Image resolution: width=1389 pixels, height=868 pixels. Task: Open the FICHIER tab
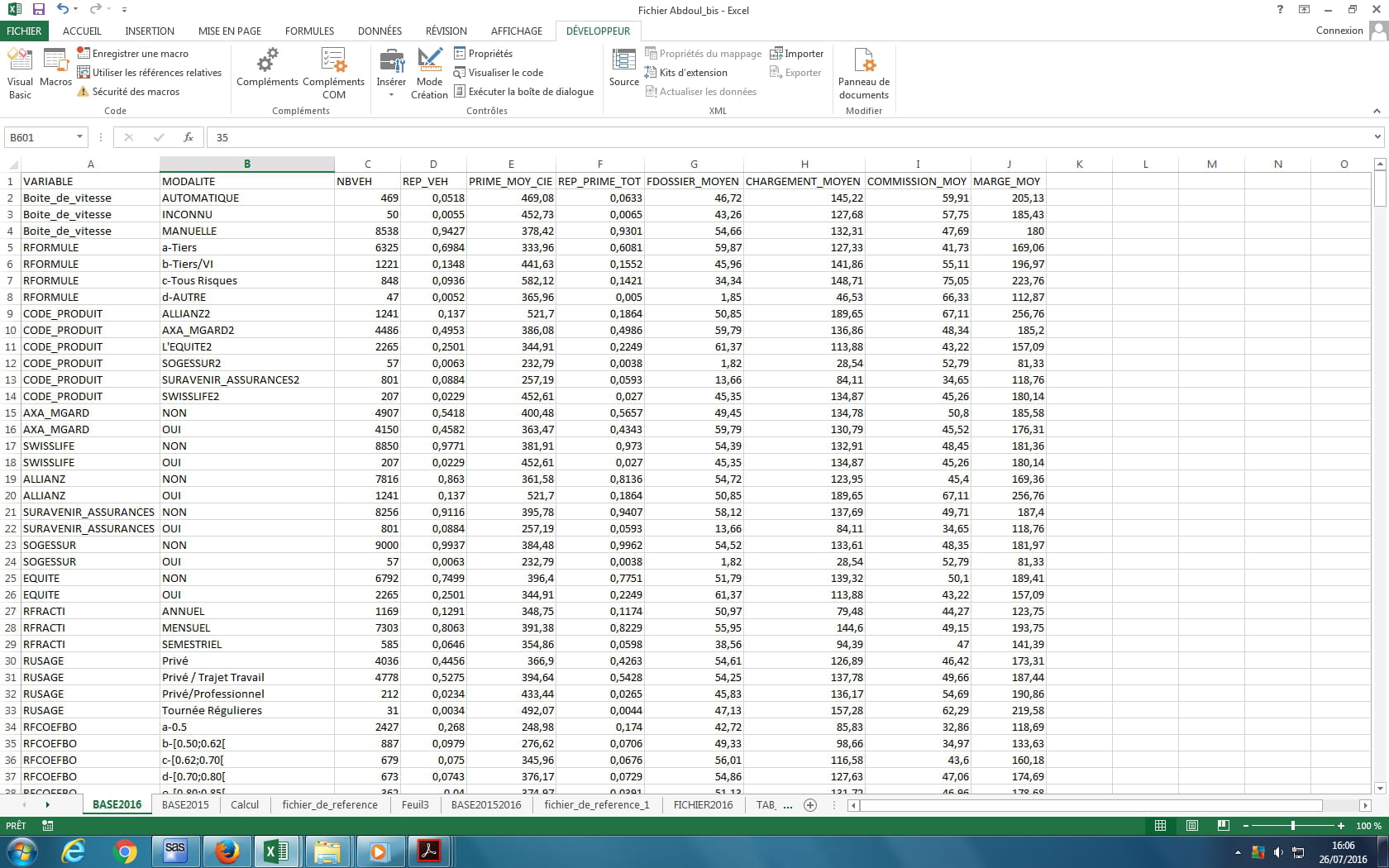(x=24, y=31)
